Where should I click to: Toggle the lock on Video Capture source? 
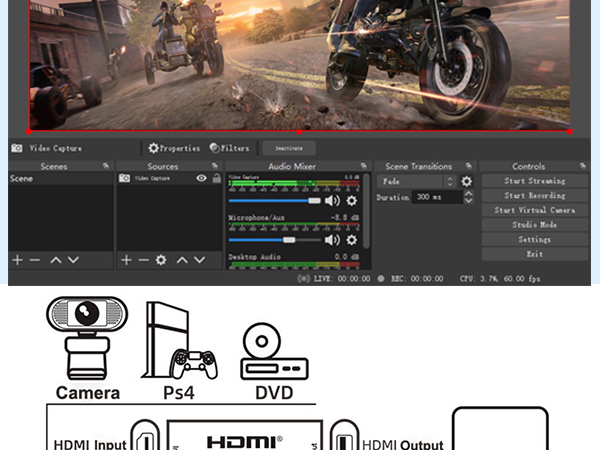[217, 178]
